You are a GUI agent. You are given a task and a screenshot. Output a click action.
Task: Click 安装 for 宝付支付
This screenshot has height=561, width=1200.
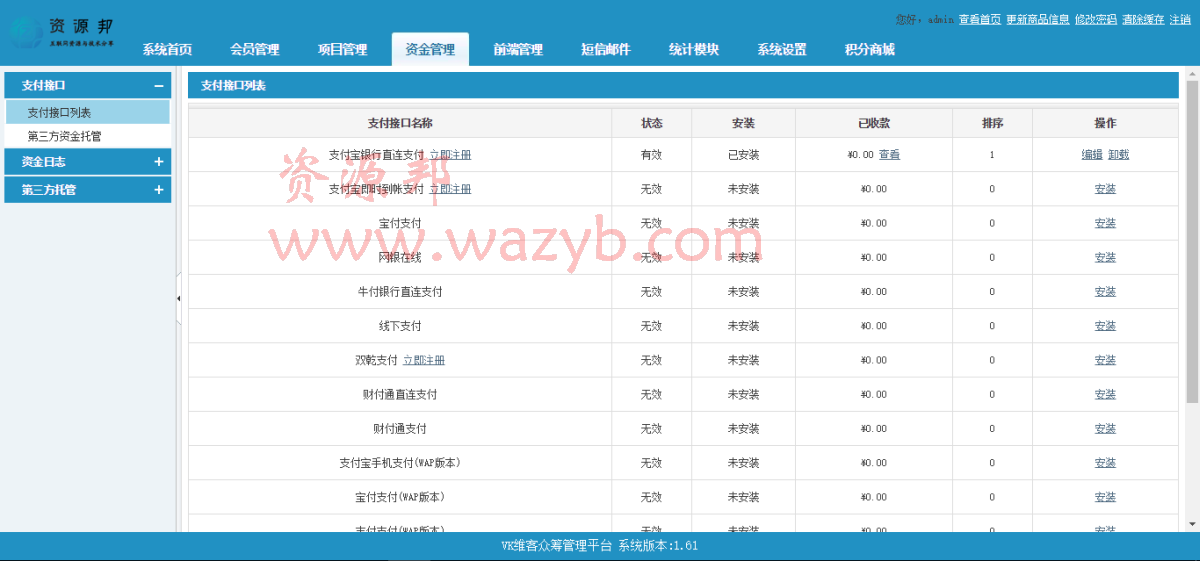[1105, 223]
